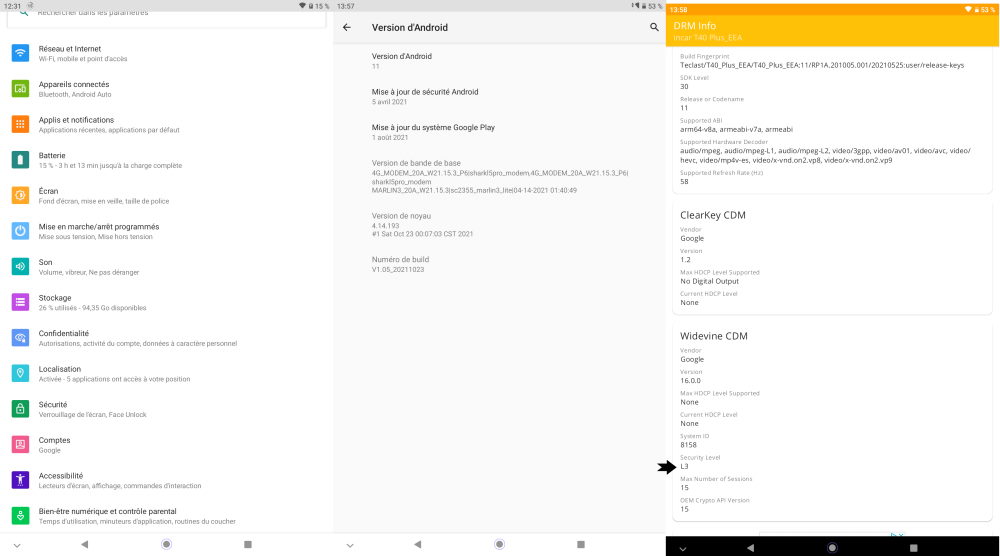Tap the Accessibilité icon
This screenshot has width=1000, height=556.
click(x=20, y=480)
